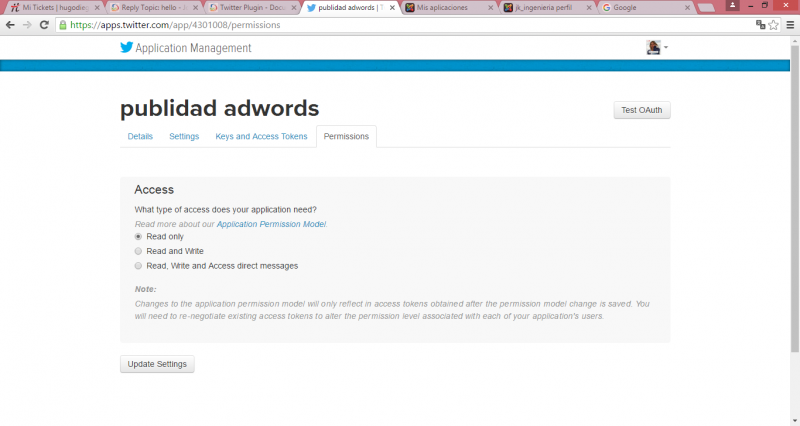Click the publidad adwords app title

[x=219, y=108]
